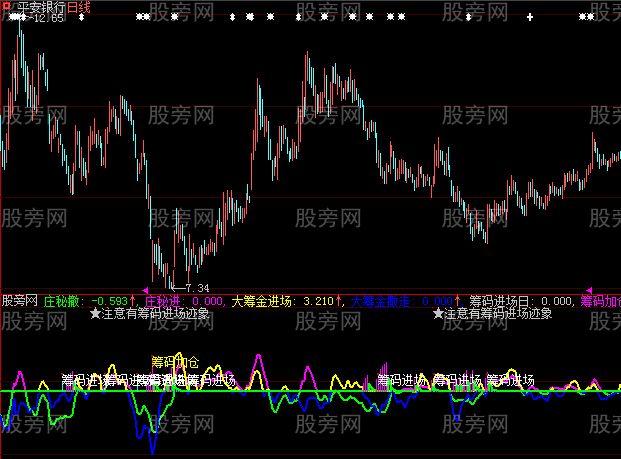Click the yellow 筹码加仓 signal label on chart
621x459 pixels.
[175, 362]
